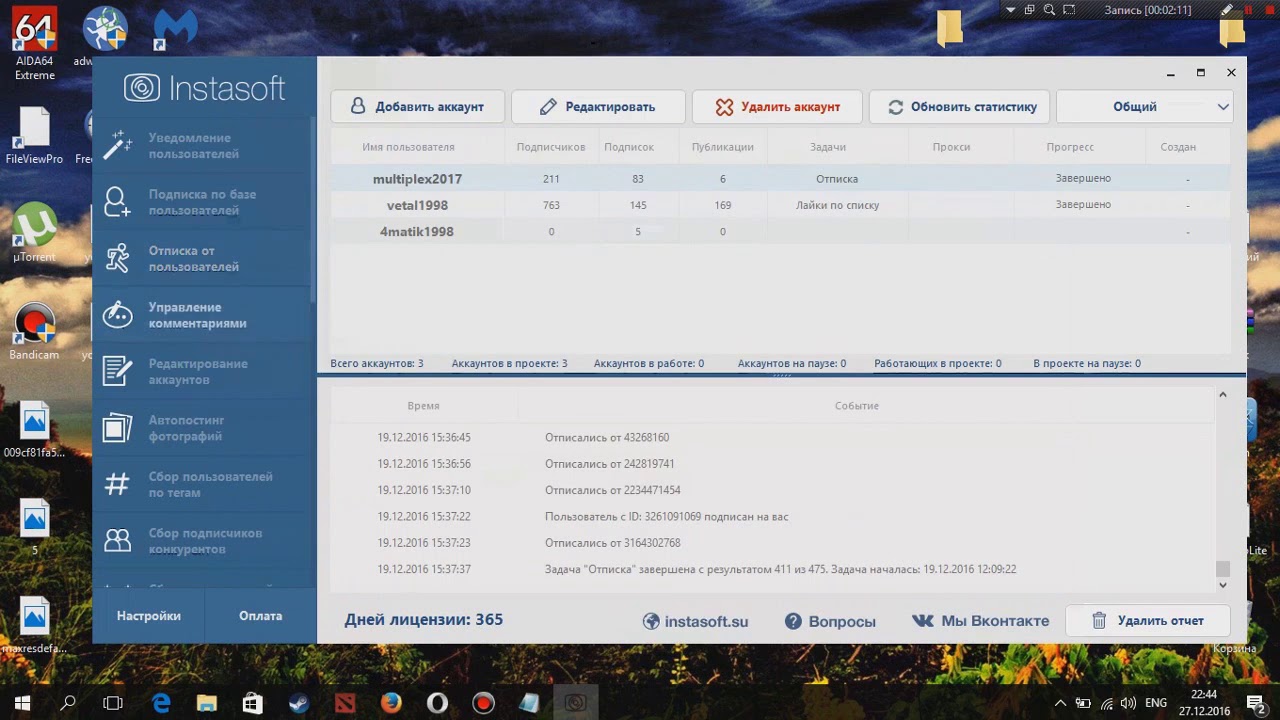Click the Задача Отписка завершена log entry
This screenshot has width=1280, height=720.
[x=780, y=570]
